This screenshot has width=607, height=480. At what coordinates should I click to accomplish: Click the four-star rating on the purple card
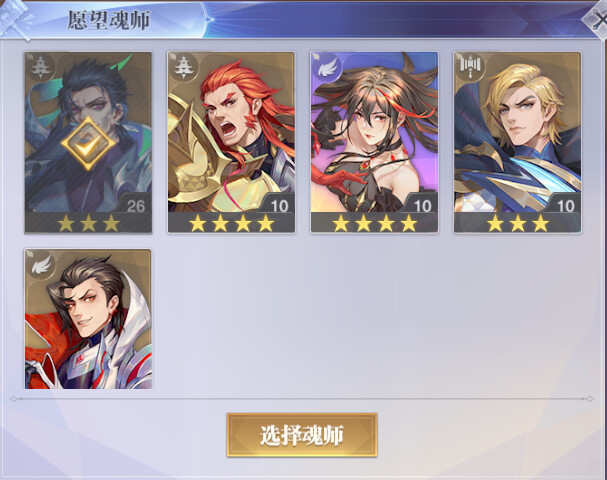[374, 223]
